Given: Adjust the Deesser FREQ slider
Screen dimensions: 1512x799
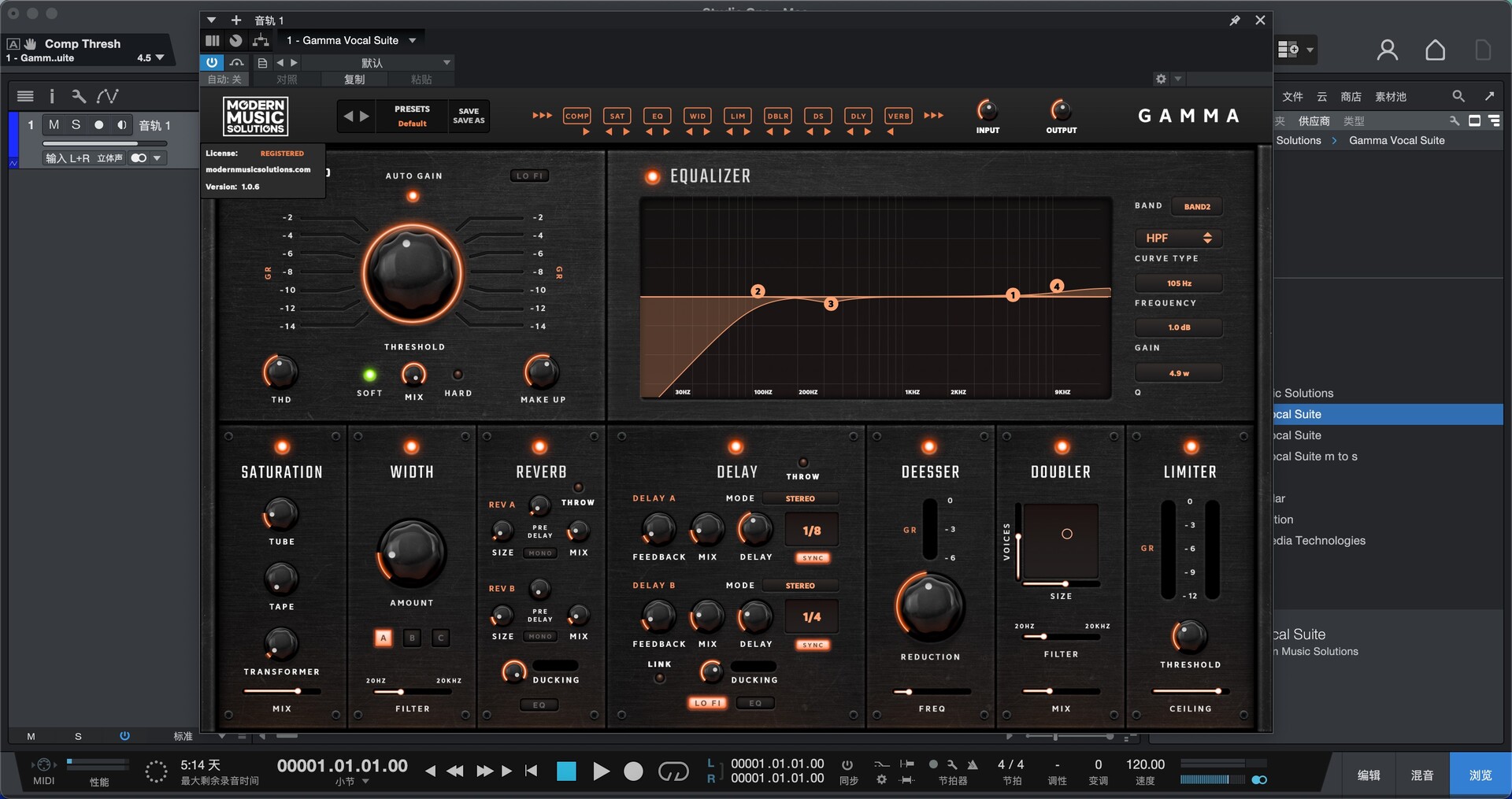Looking at the screenshot, I should 932,691.
